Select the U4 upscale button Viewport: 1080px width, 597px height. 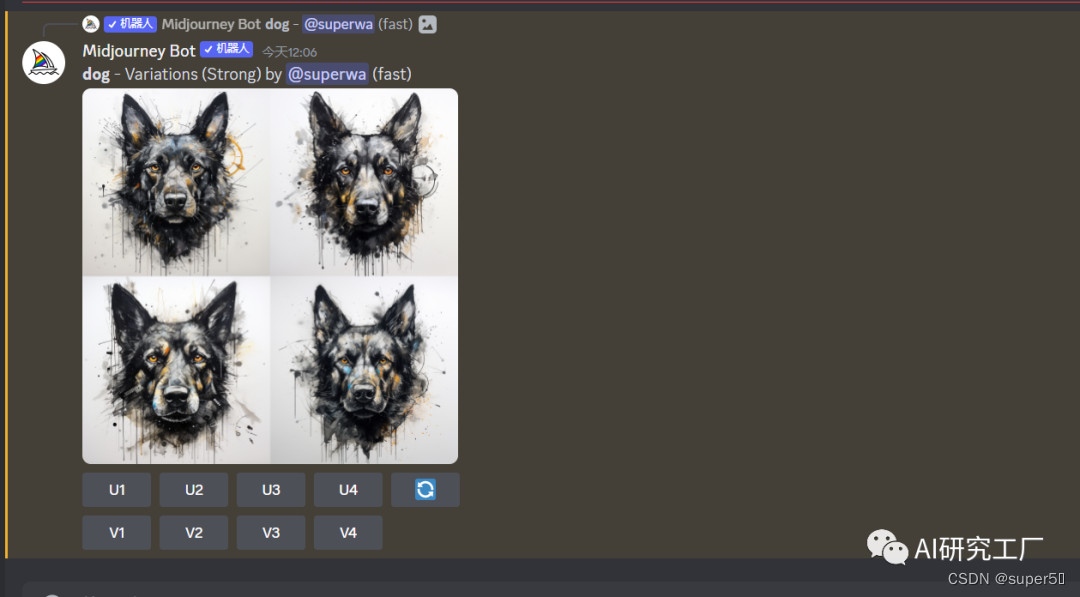click(x=348, y=490)
